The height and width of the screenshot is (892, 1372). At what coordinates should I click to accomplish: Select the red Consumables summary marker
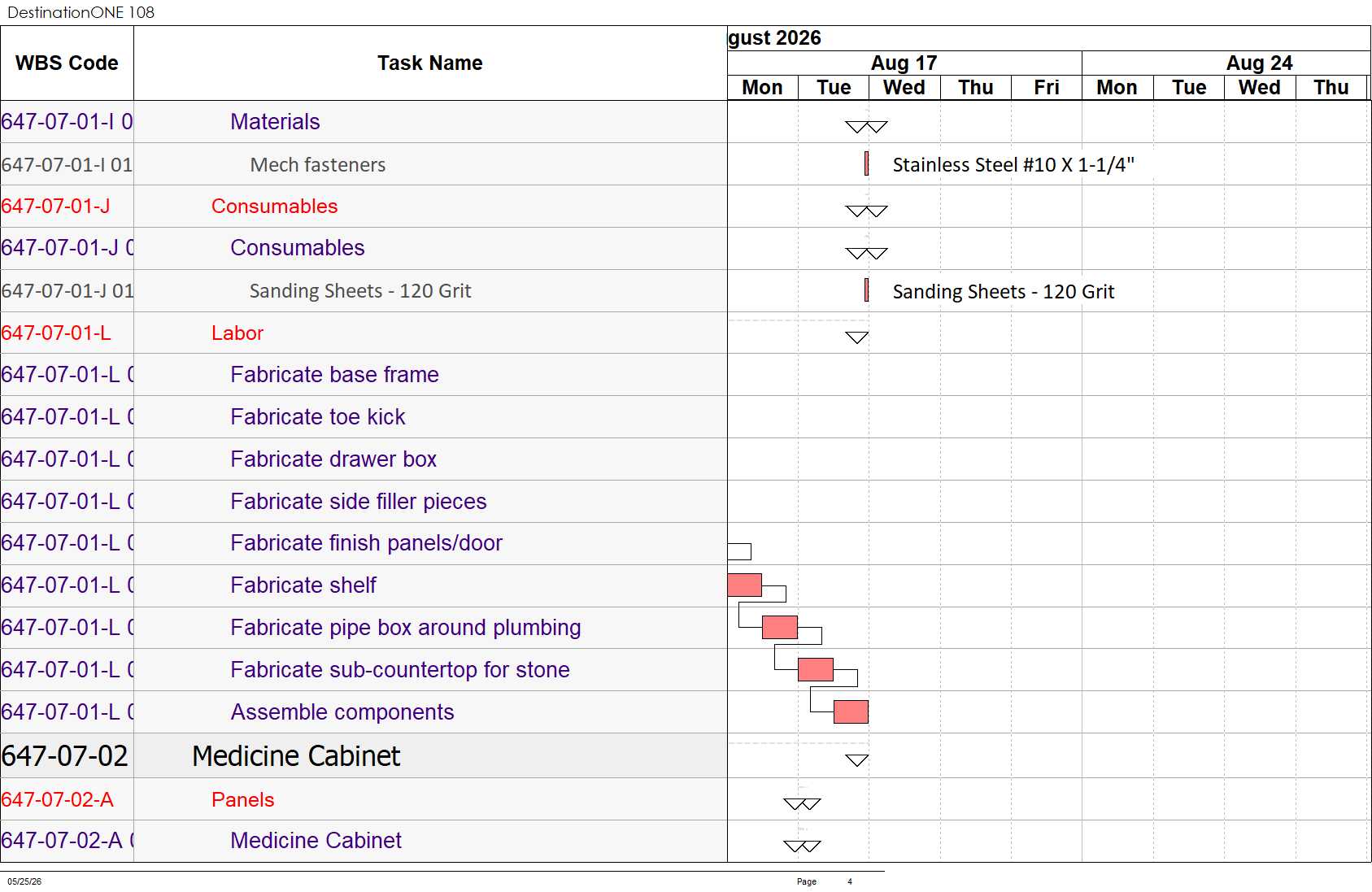click(x=866, y=211)
